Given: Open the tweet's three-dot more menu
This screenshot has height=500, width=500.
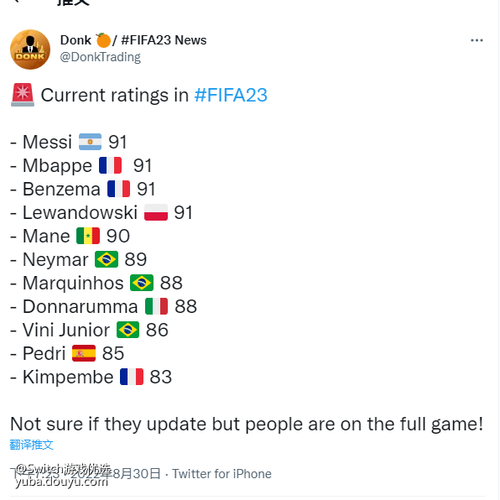Looking at the screenshot, I should (477, 40).
